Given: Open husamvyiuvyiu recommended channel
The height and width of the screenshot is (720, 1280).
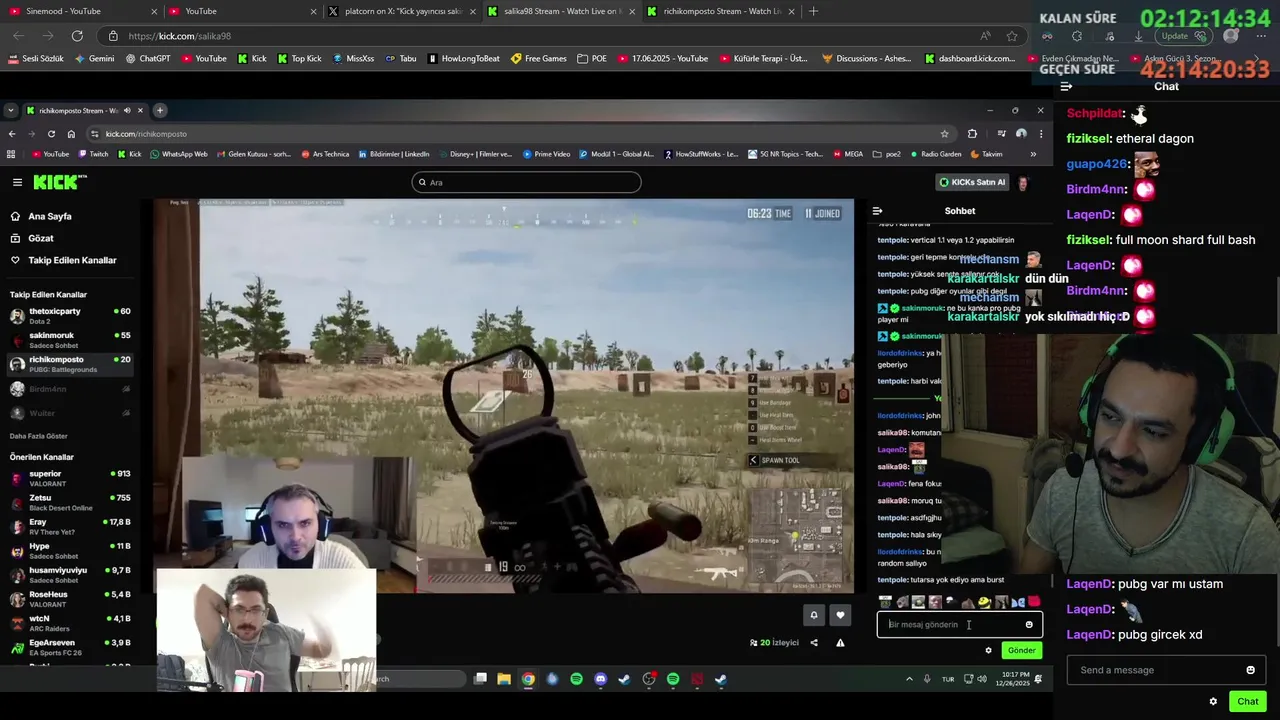Looking at the screenshot, I should [x=70, y=575].
